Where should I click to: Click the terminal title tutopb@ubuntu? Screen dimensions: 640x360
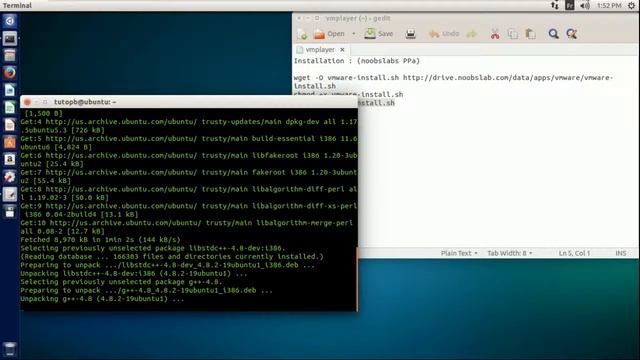tap(85, 102)
